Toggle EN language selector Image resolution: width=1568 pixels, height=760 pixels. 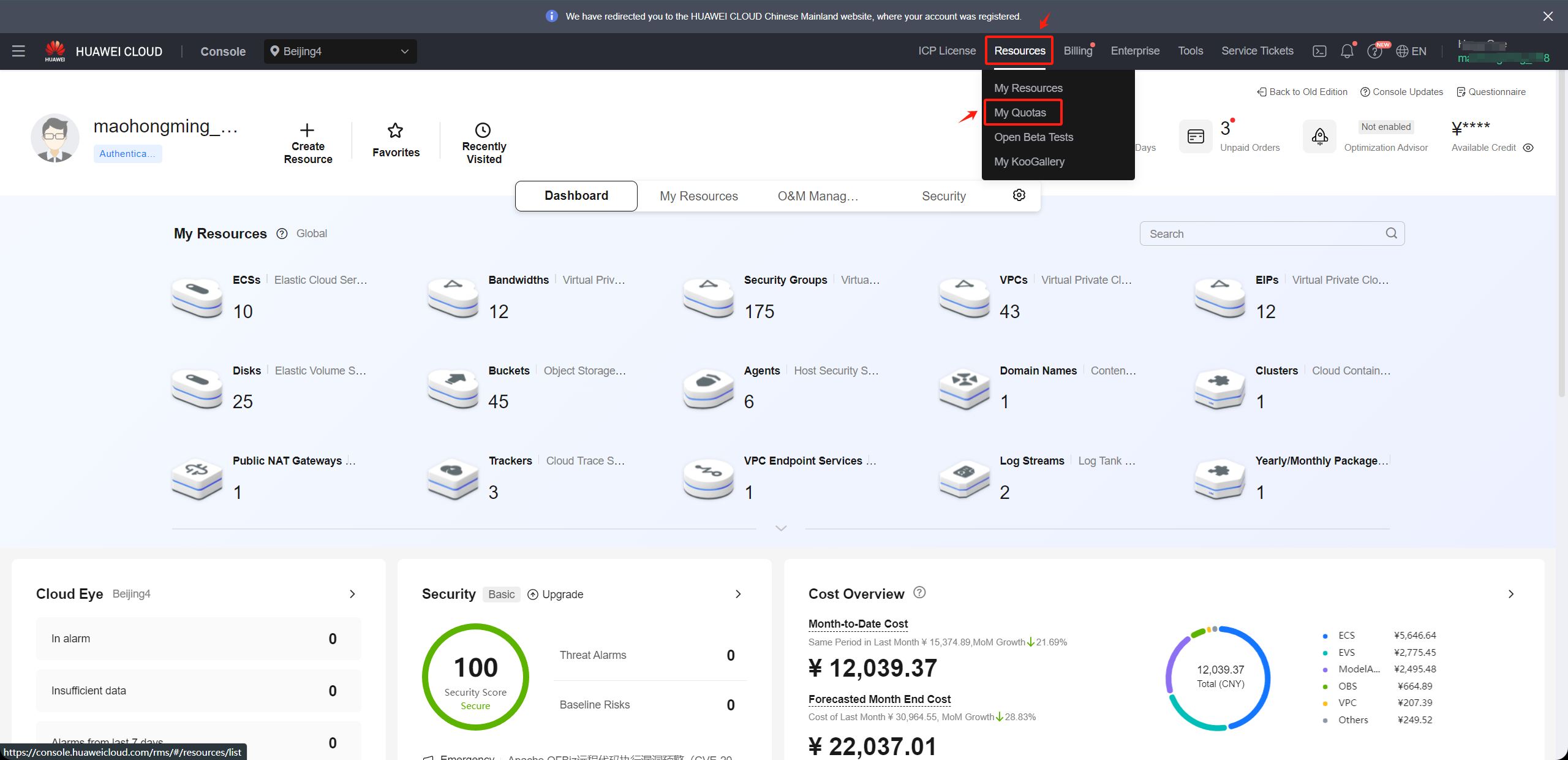click(x=1411, y=50)
